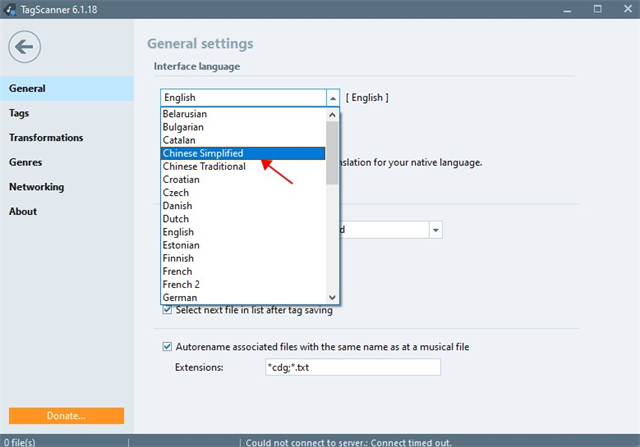Image resolution: width=640 pixels, height=447 pixels.
Task: Go to Networking settings
Action: pos(36,187)
